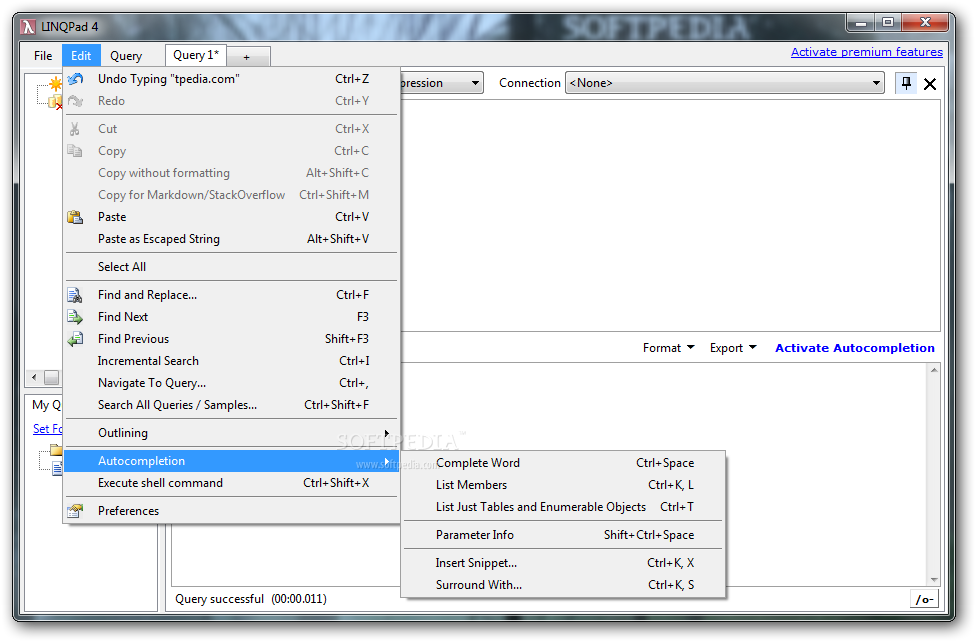Choose Paste as Escaped String
The width and height of the screenshot is (976, 642).
coord(232,238)
